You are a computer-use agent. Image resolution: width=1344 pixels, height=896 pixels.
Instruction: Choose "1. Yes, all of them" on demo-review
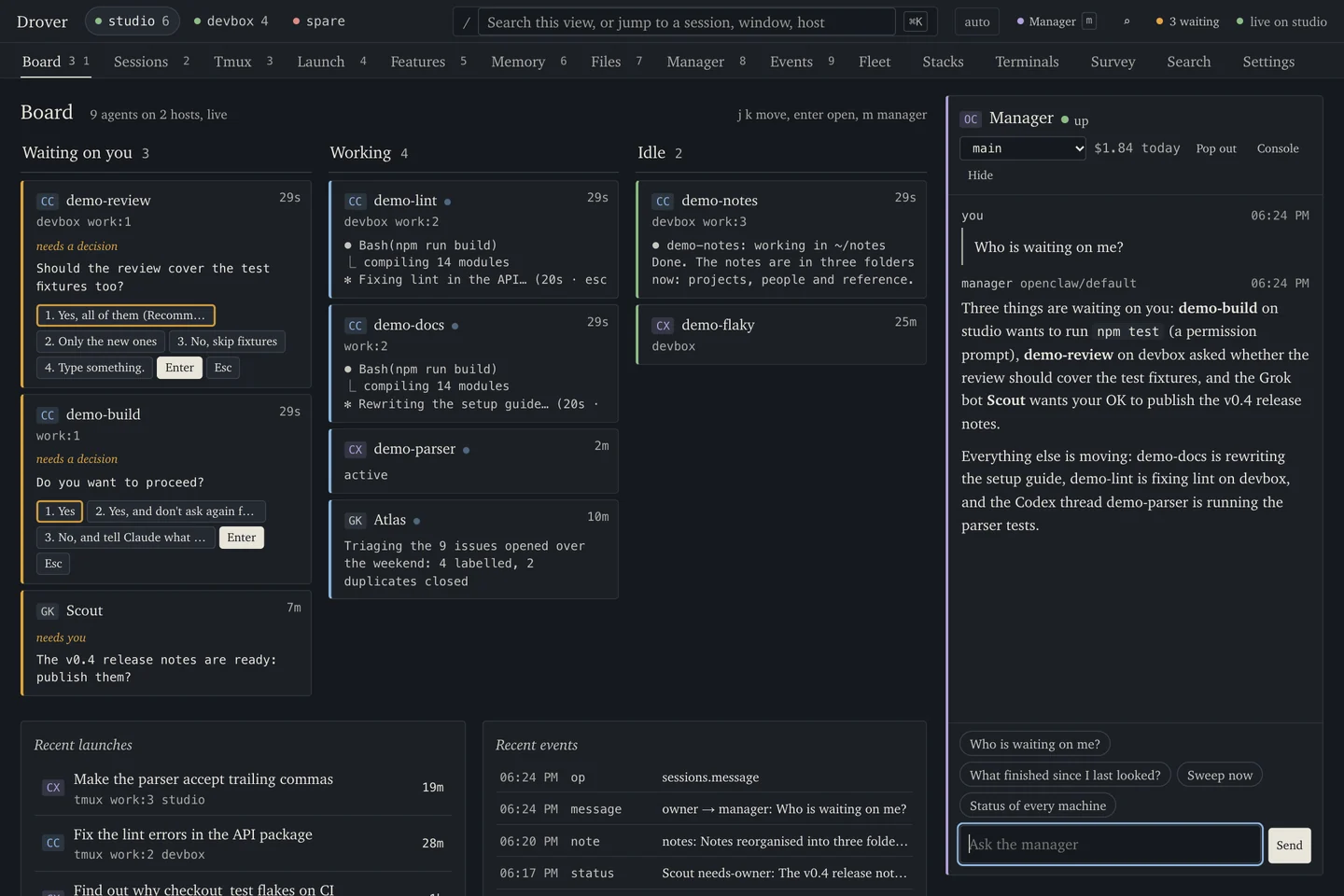(x=126, y=315)
